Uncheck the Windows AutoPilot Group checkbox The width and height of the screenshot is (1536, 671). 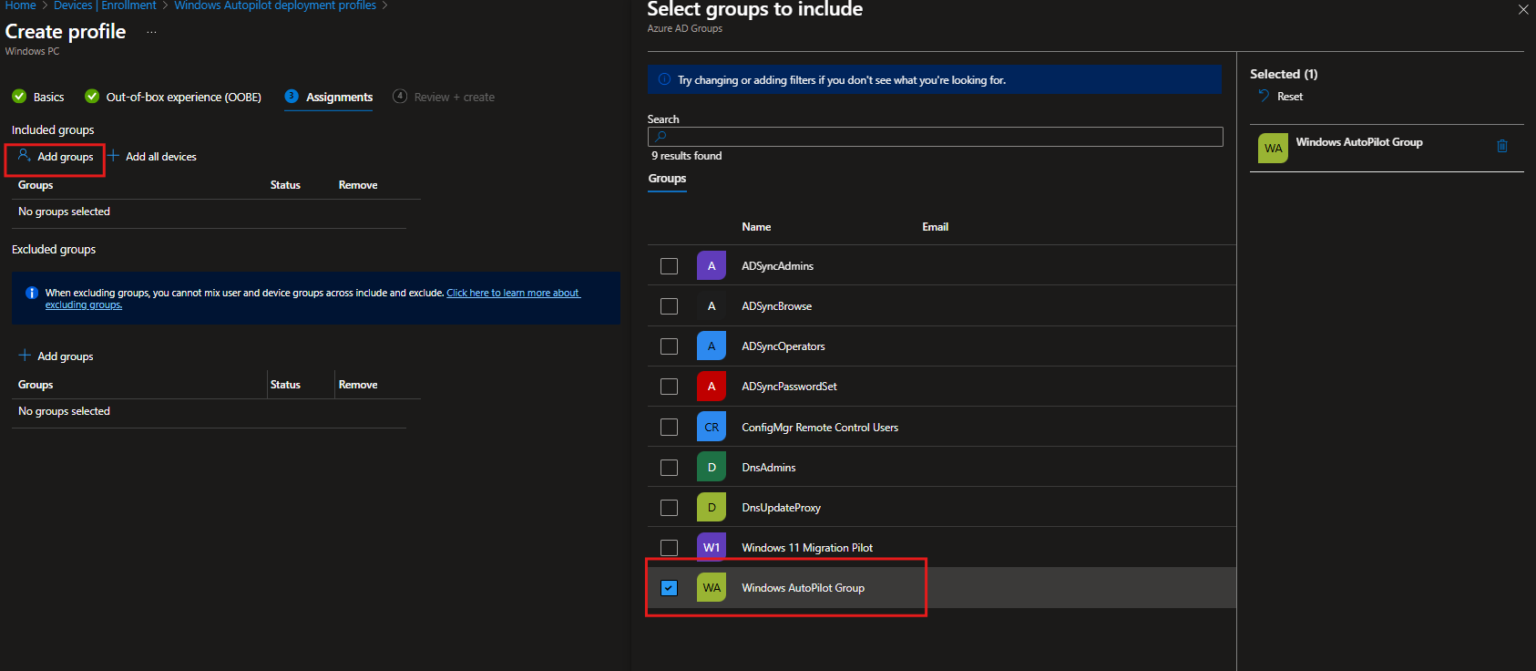click(668, 588)
